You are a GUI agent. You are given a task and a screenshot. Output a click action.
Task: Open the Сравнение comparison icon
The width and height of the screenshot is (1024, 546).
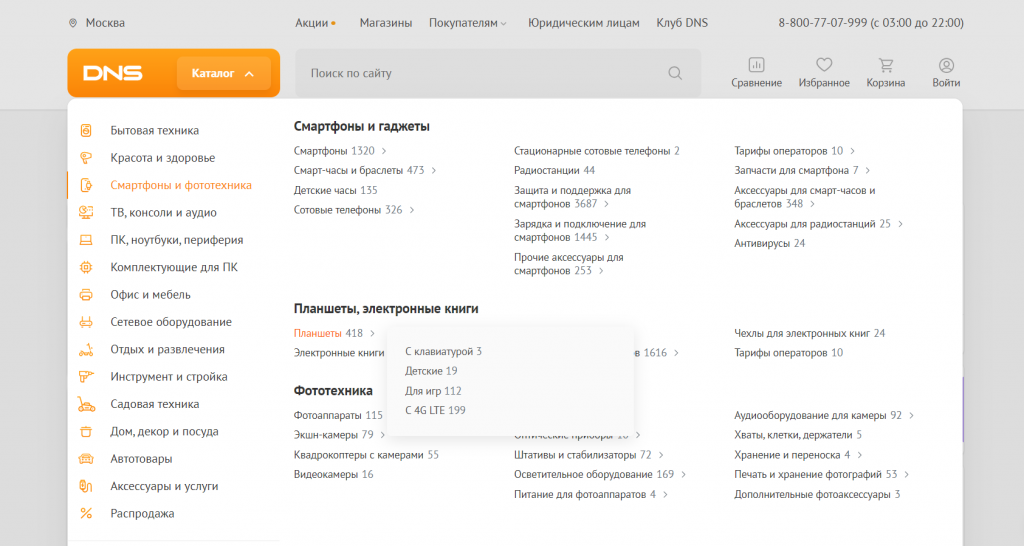tap(756, 65)
